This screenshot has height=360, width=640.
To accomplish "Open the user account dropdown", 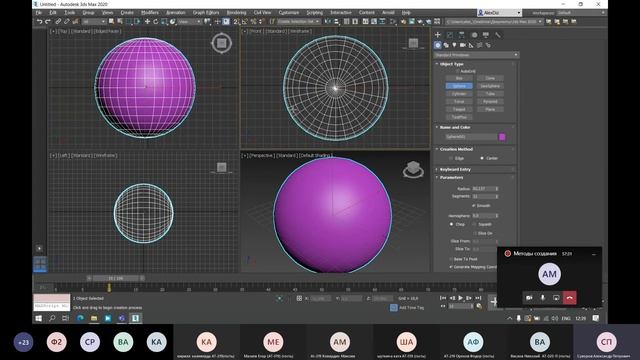I will [499, 13].
